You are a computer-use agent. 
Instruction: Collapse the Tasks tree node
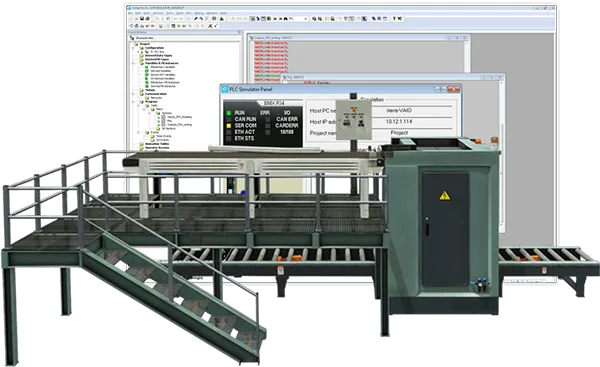coord(138,106)
